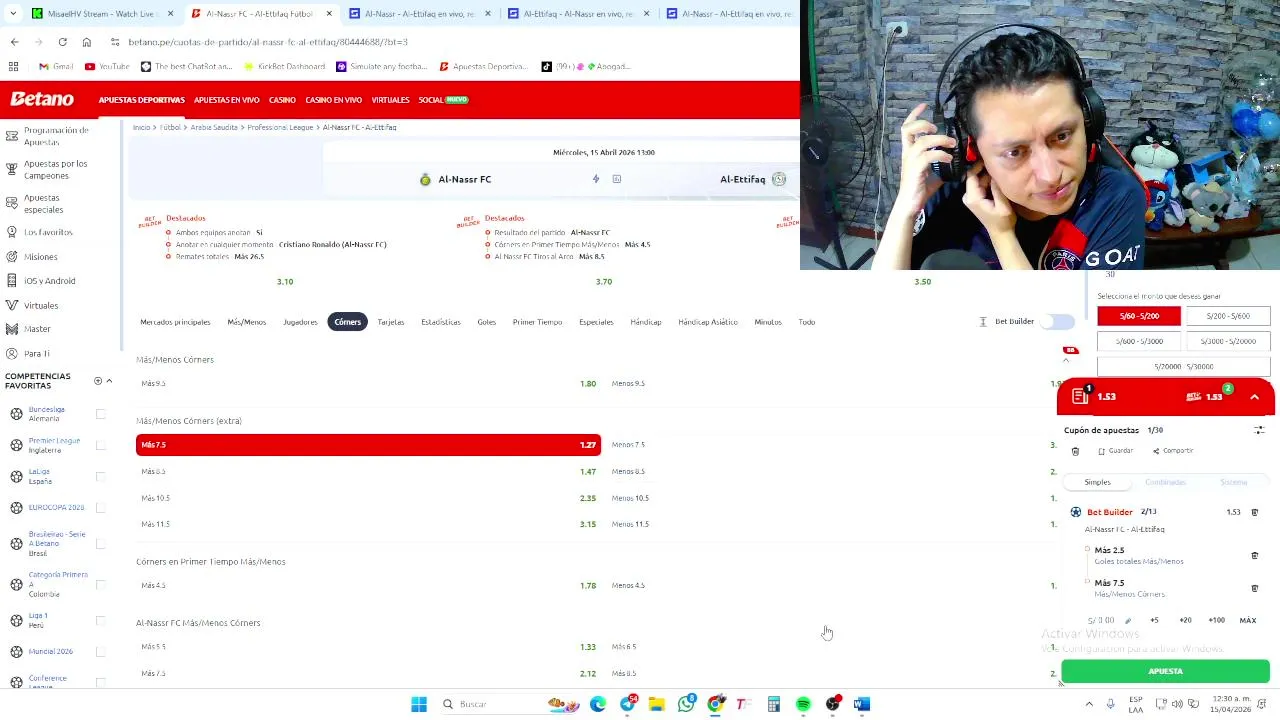Show hidden system tray icons

[x=1089, y=704]
